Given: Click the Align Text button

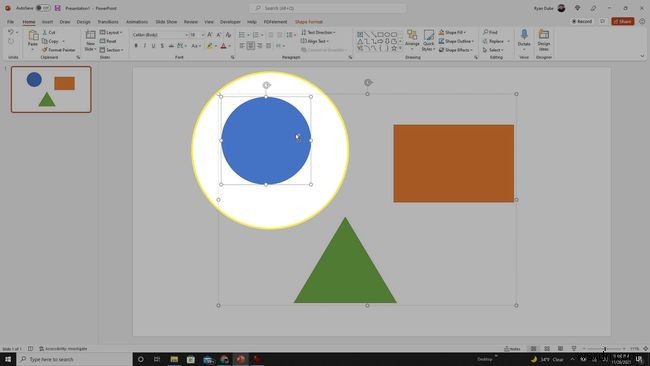Looking at the screenshot, I should [x=315, y=41].
